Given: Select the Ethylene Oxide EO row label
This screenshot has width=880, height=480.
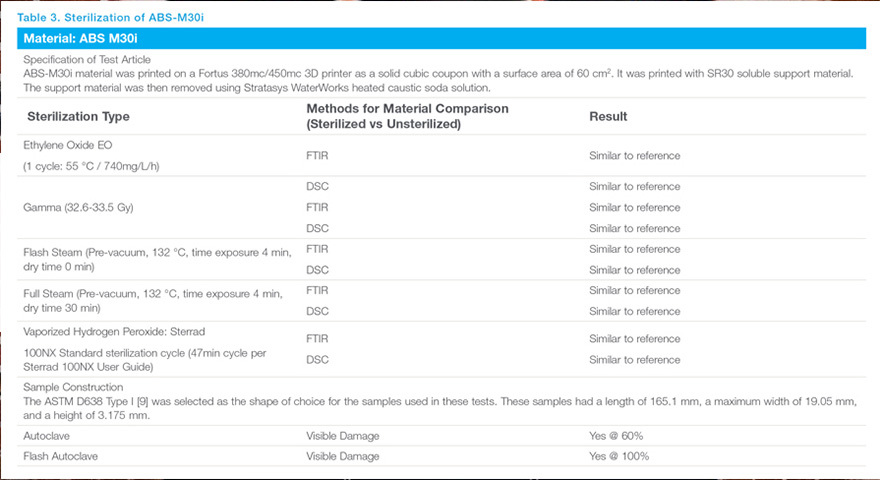Looking at the screenshot, I should coord(68,146).
